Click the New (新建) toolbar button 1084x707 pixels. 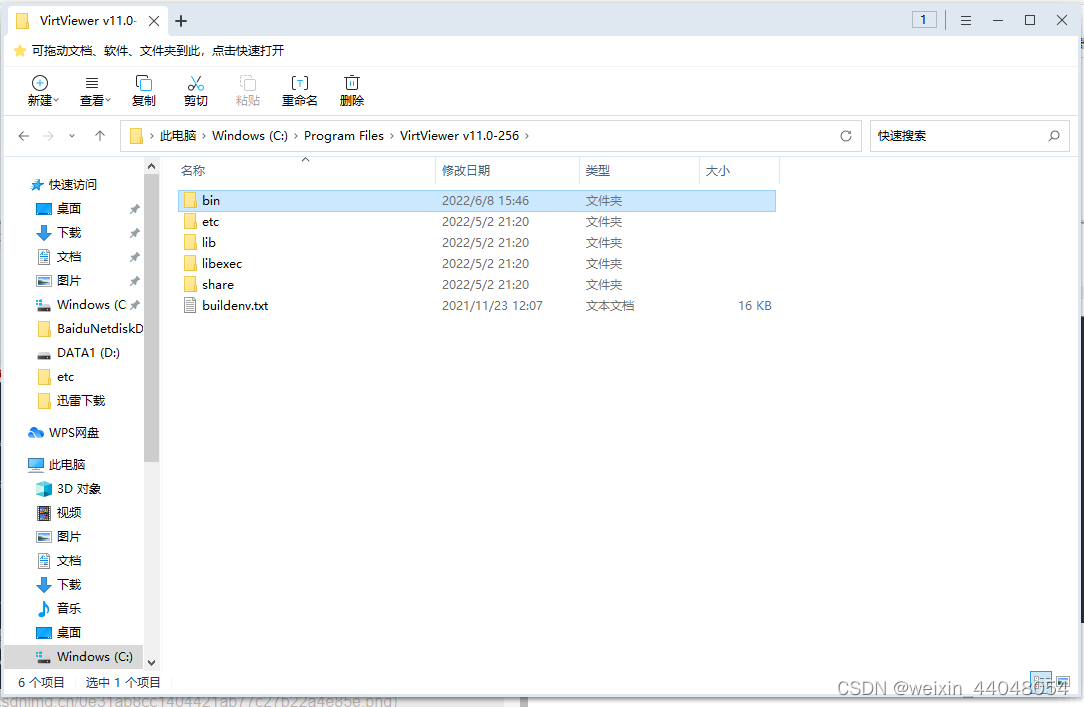coord(42,91)
